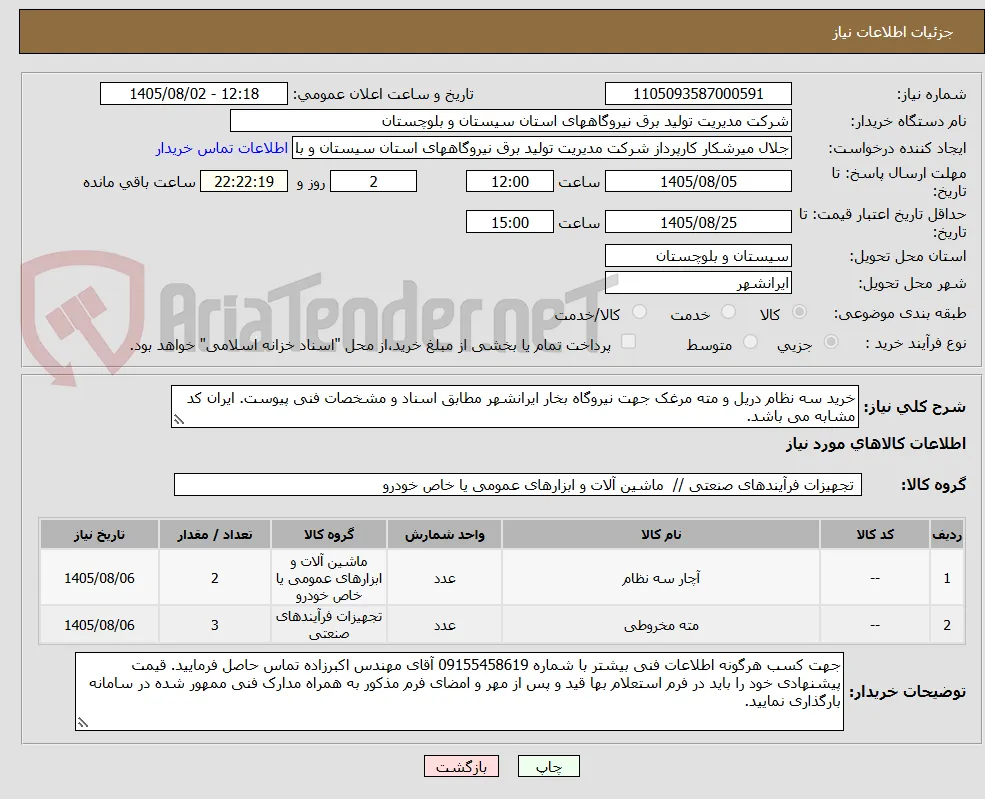Select the جزیی purchase type radio
Image resolution: width=985 pixels, height=799 pixels.
coord(830,342)
